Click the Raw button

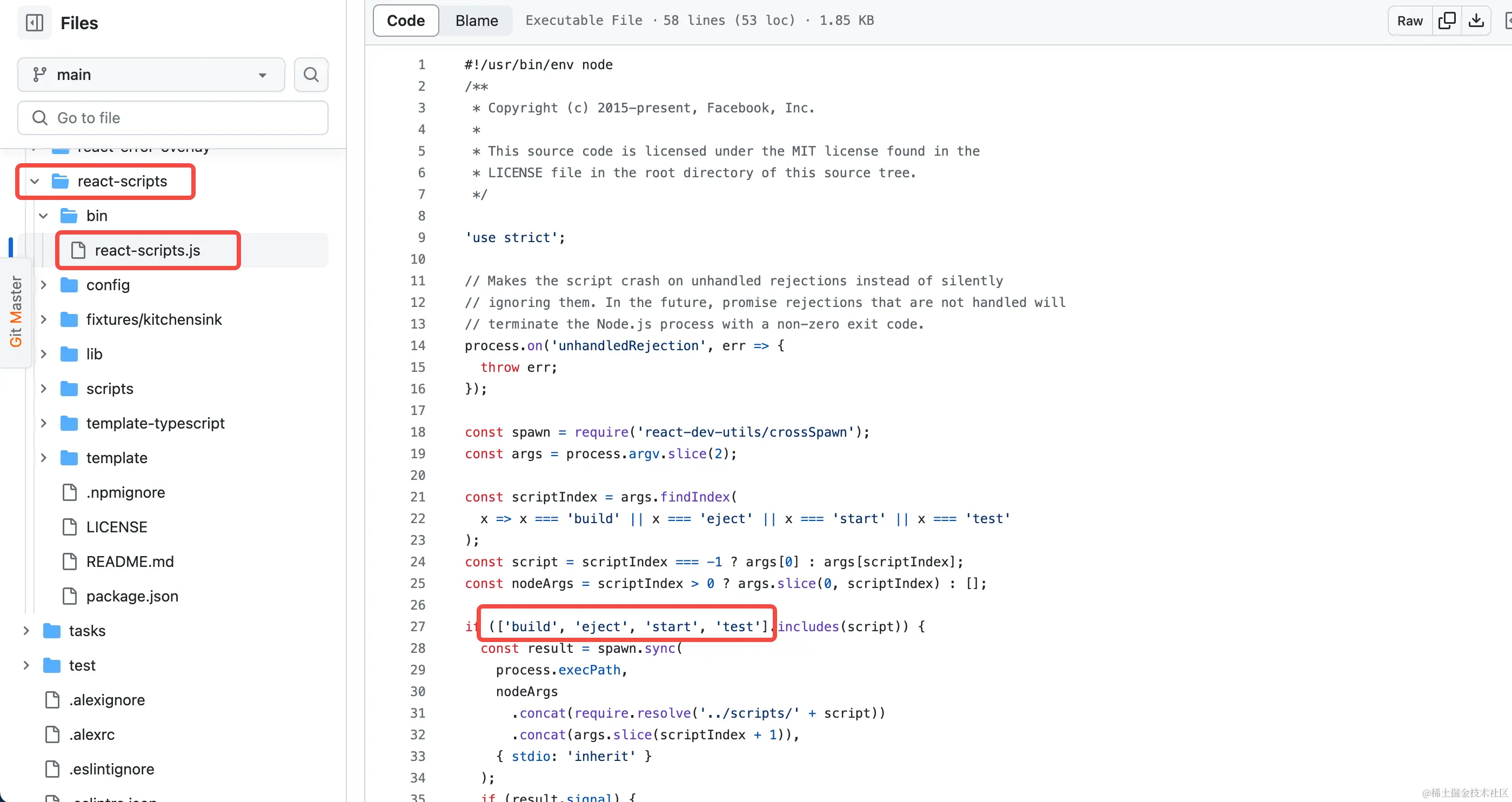1409,21
